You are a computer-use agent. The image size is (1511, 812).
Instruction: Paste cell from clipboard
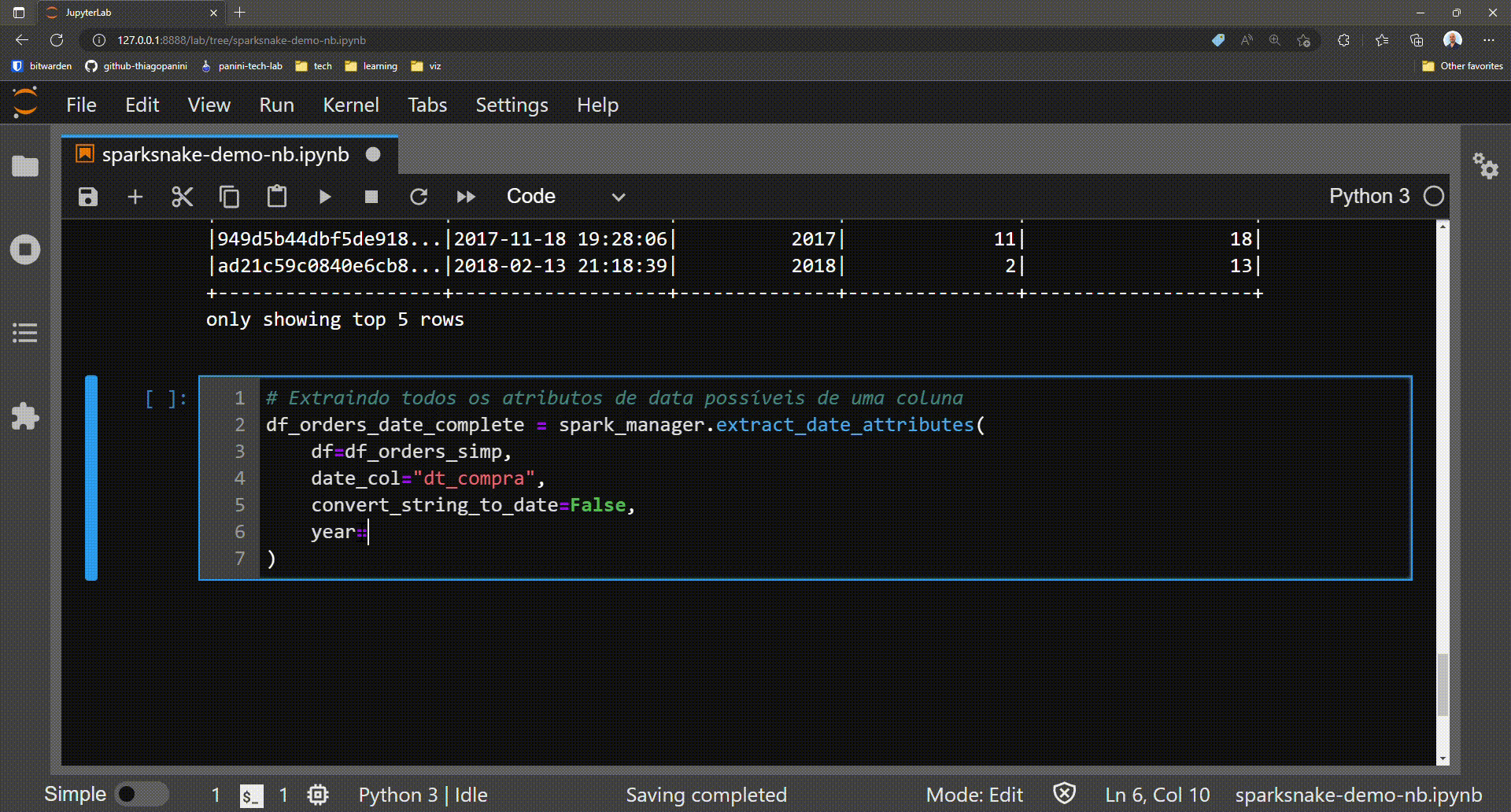click(x=277, y=196)
